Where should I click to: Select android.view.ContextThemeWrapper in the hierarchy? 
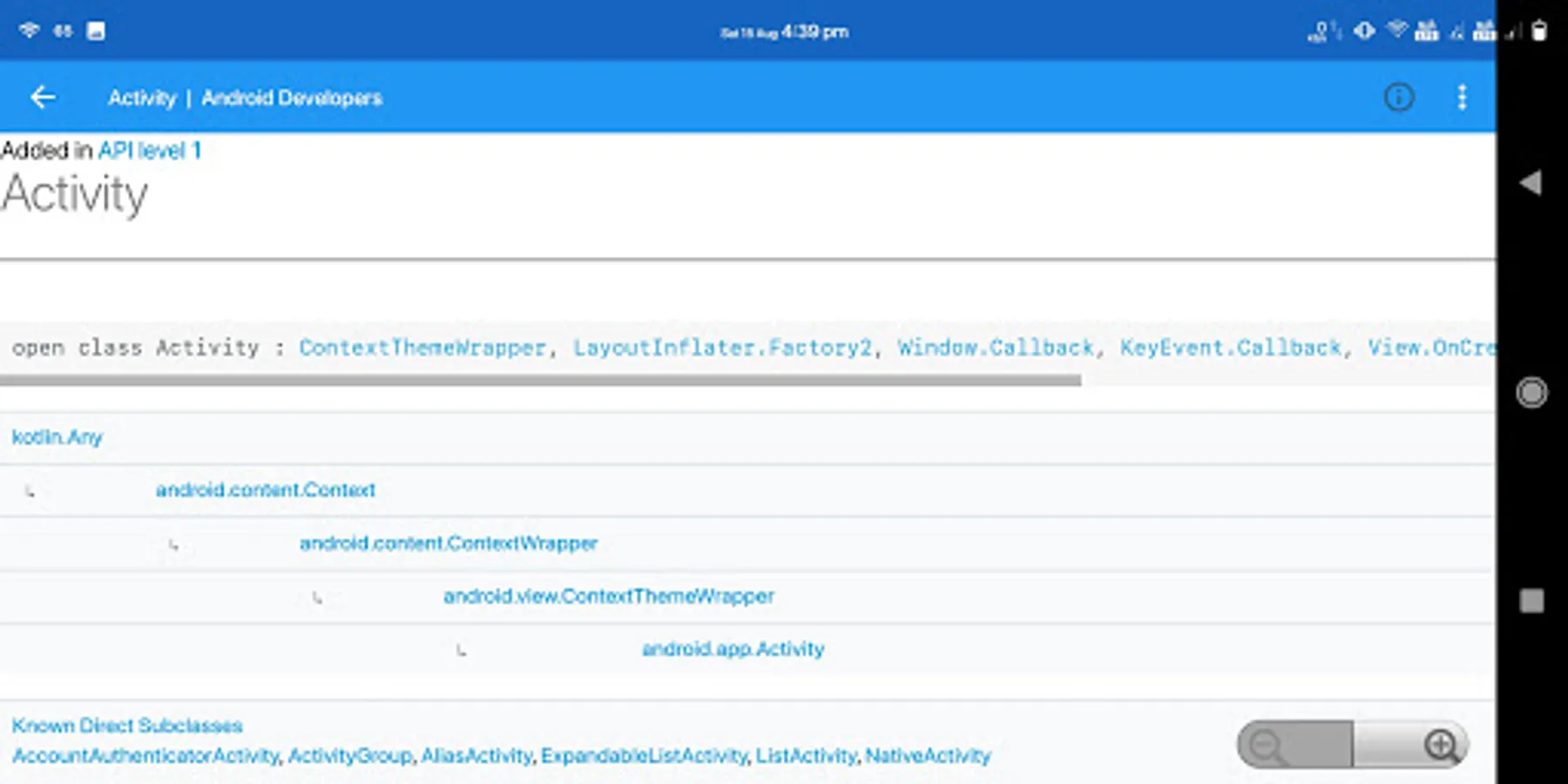pyautogui.click(x=609, y=597)
